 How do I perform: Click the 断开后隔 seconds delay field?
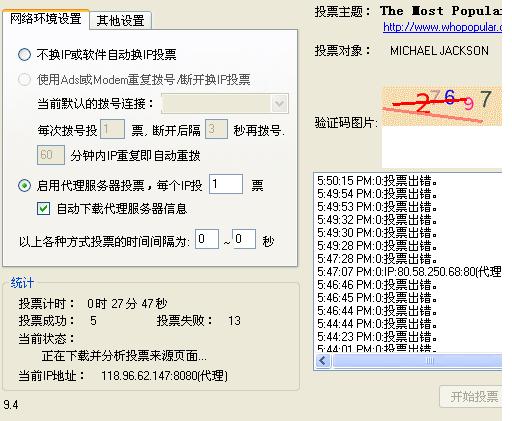tap(216, 129)
